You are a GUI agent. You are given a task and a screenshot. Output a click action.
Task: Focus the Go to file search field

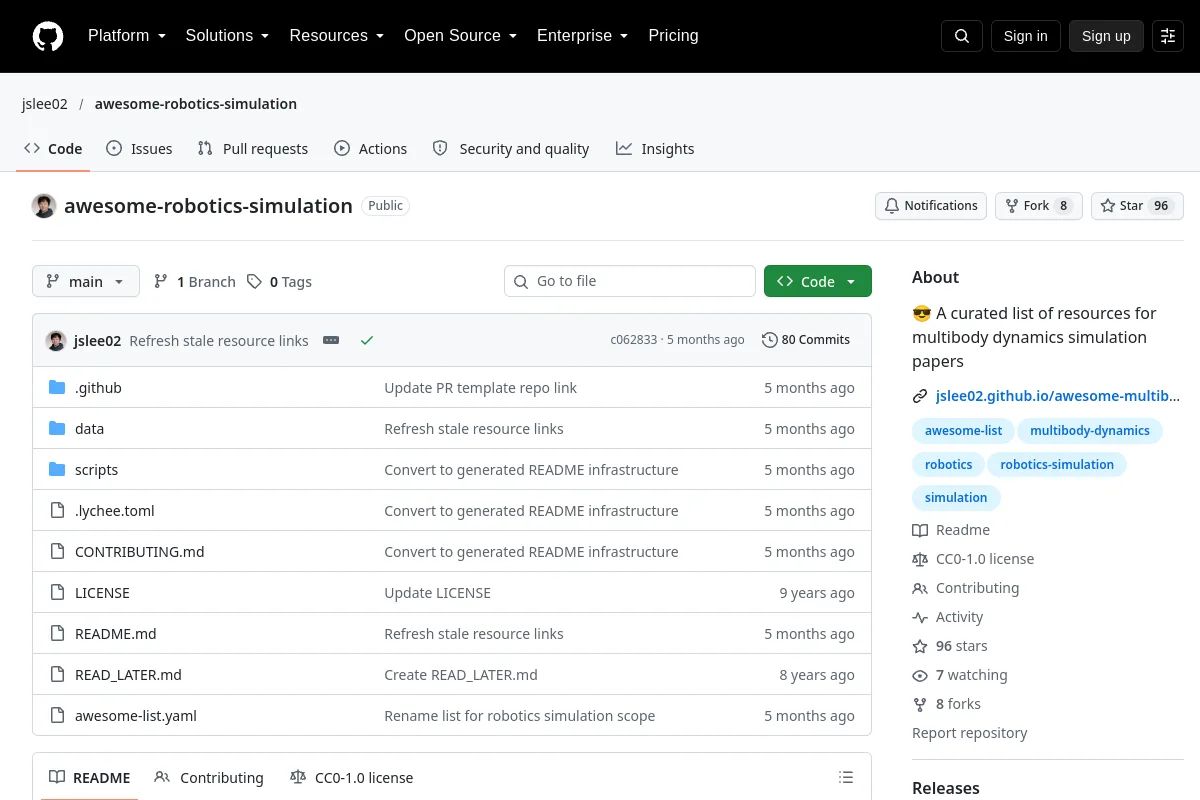(x=630, y=281)
